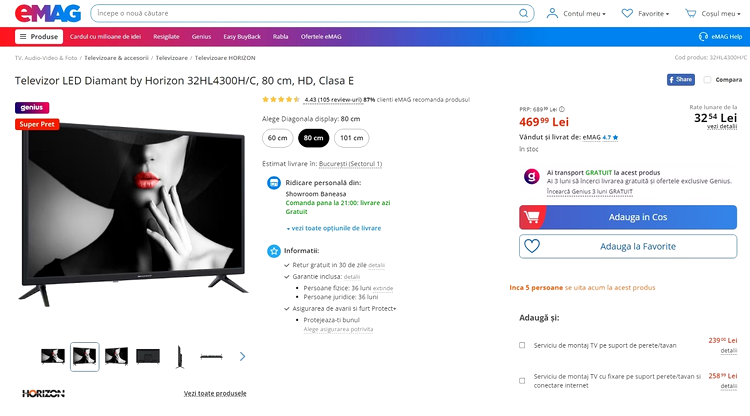Click the PRP price info icon
This screenshot has width=750, height=416.
[x=562, y=109]
